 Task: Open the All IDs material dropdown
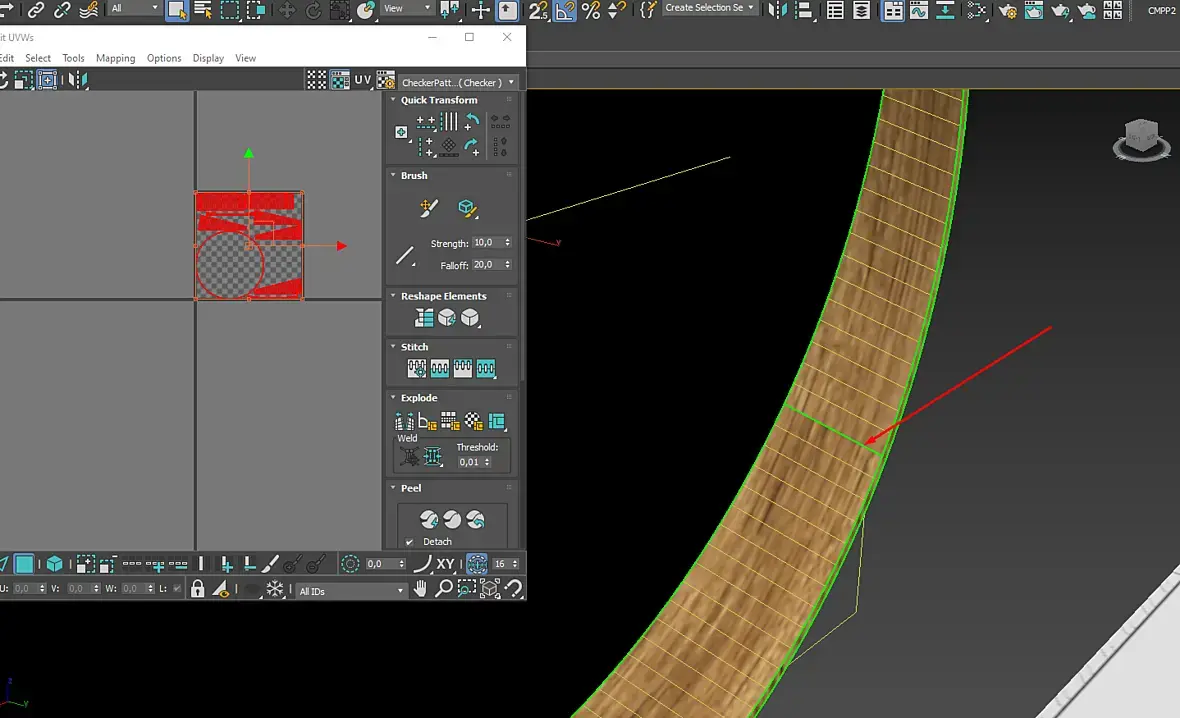coord(351,591)
